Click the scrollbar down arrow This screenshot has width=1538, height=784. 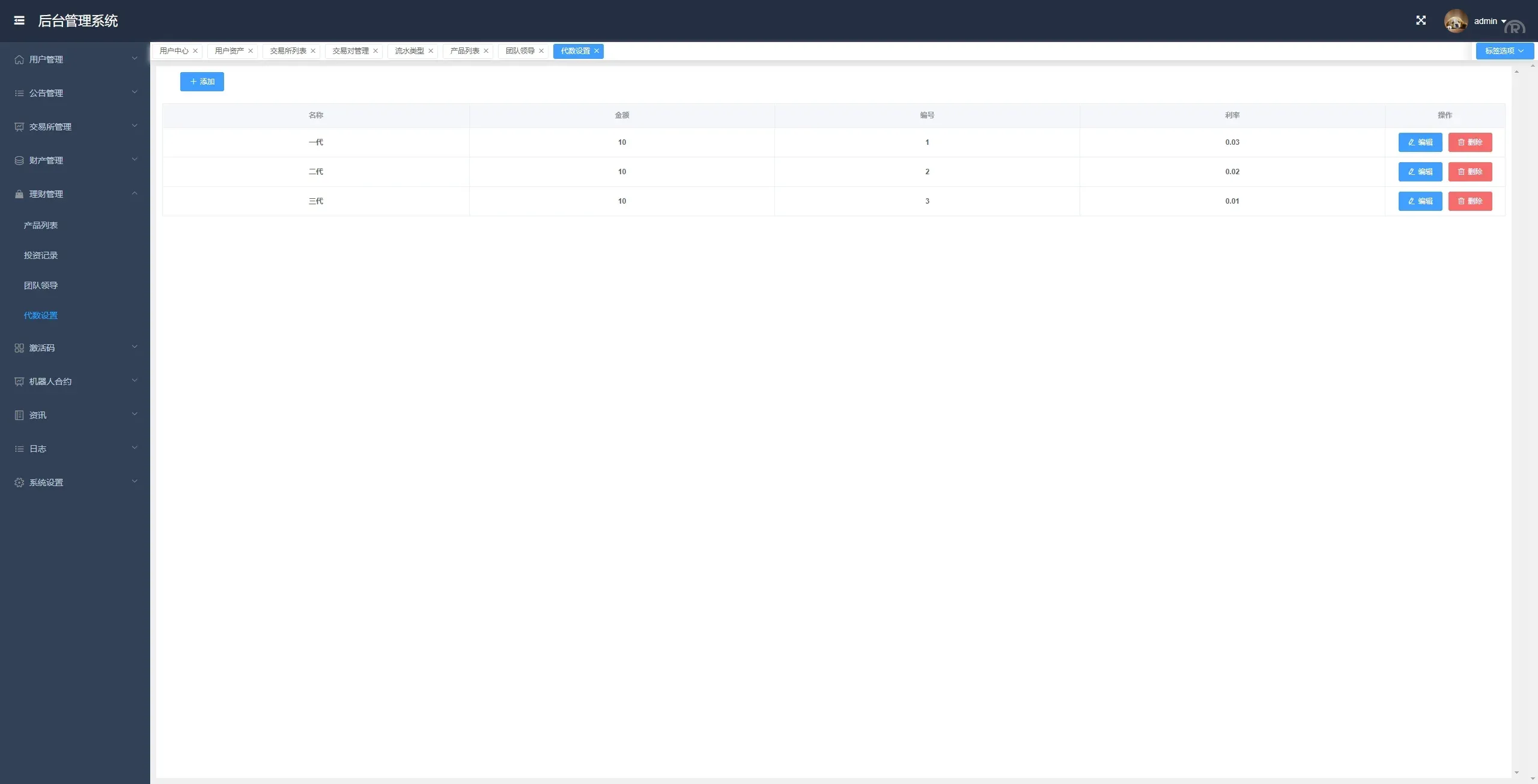1516,773
